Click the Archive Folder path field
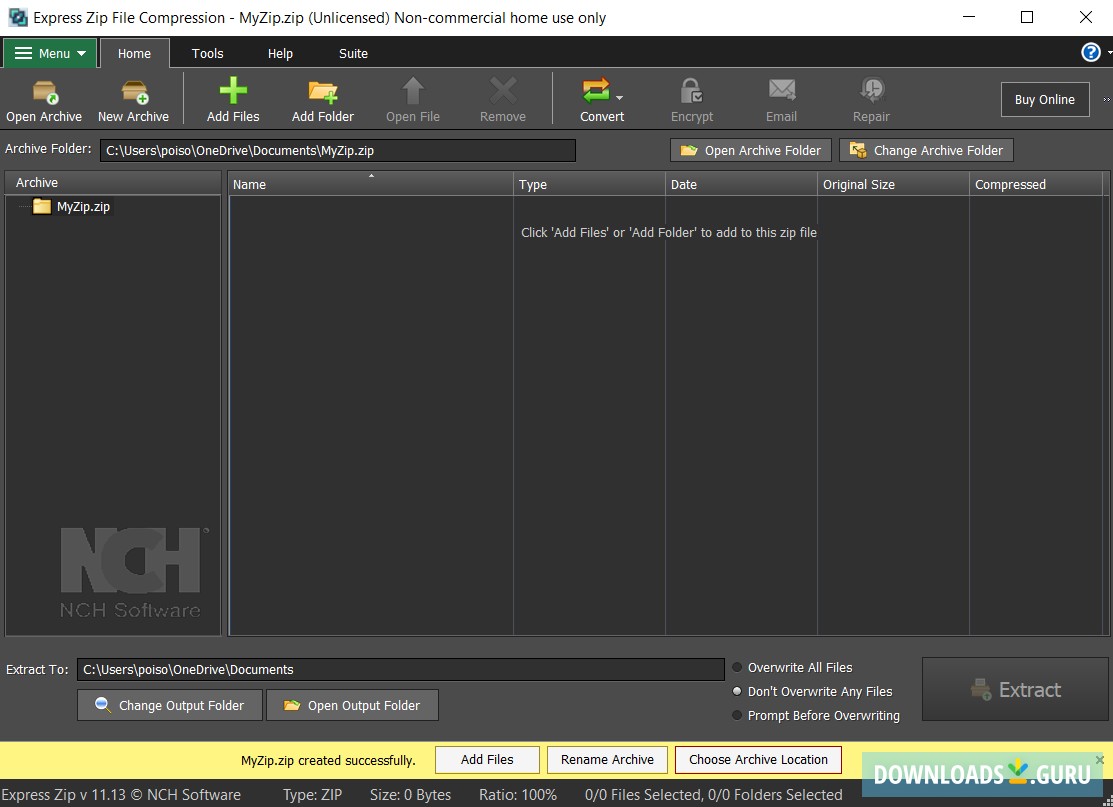This screenshot has width=1113, height=807. 338,150
